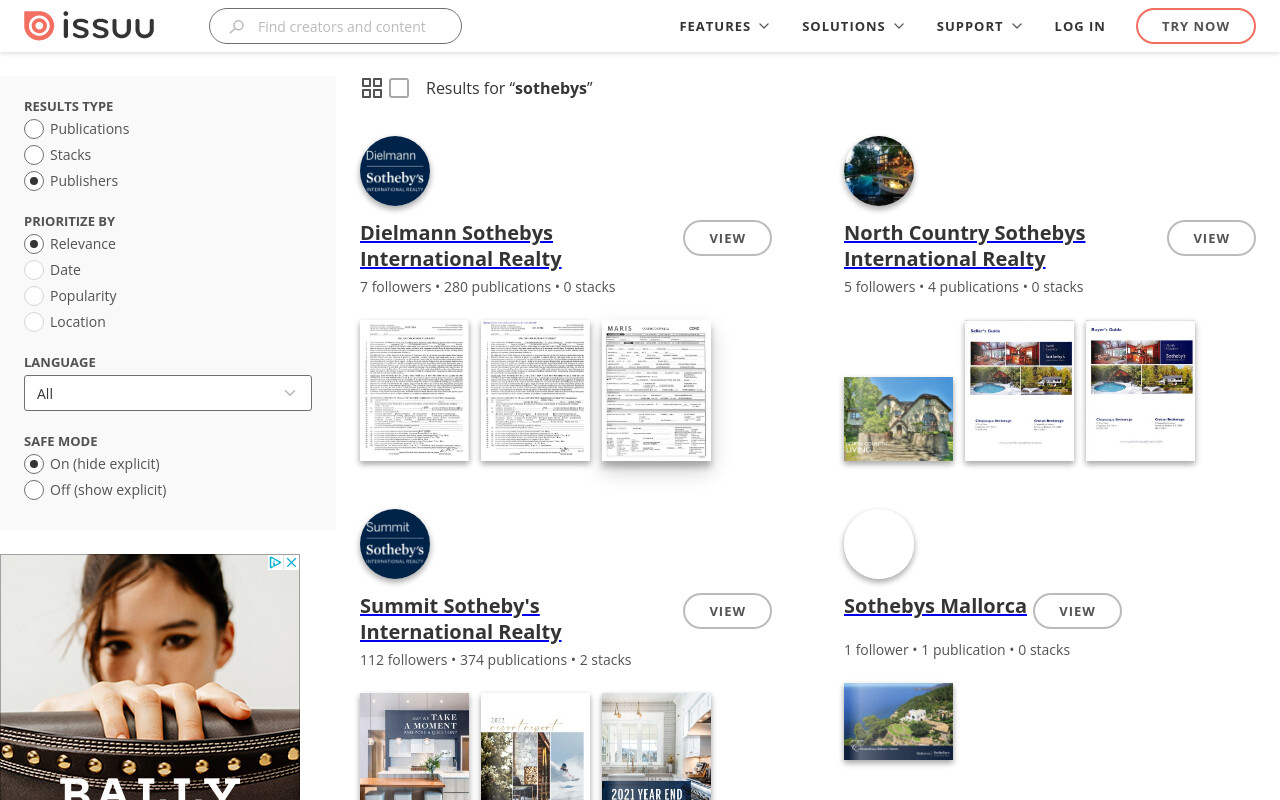Click the Try Now button
The height and width of the screenshot is (800, 1280).
tap(1196, 26)
